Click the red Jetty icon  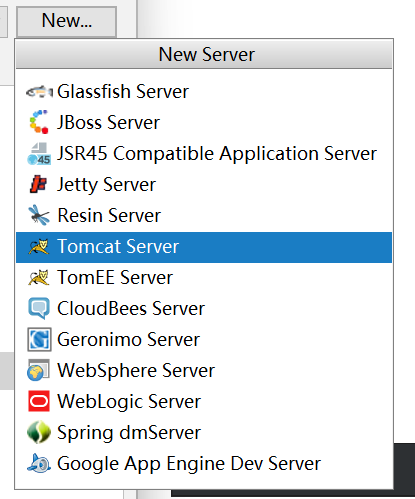(39, 184)
